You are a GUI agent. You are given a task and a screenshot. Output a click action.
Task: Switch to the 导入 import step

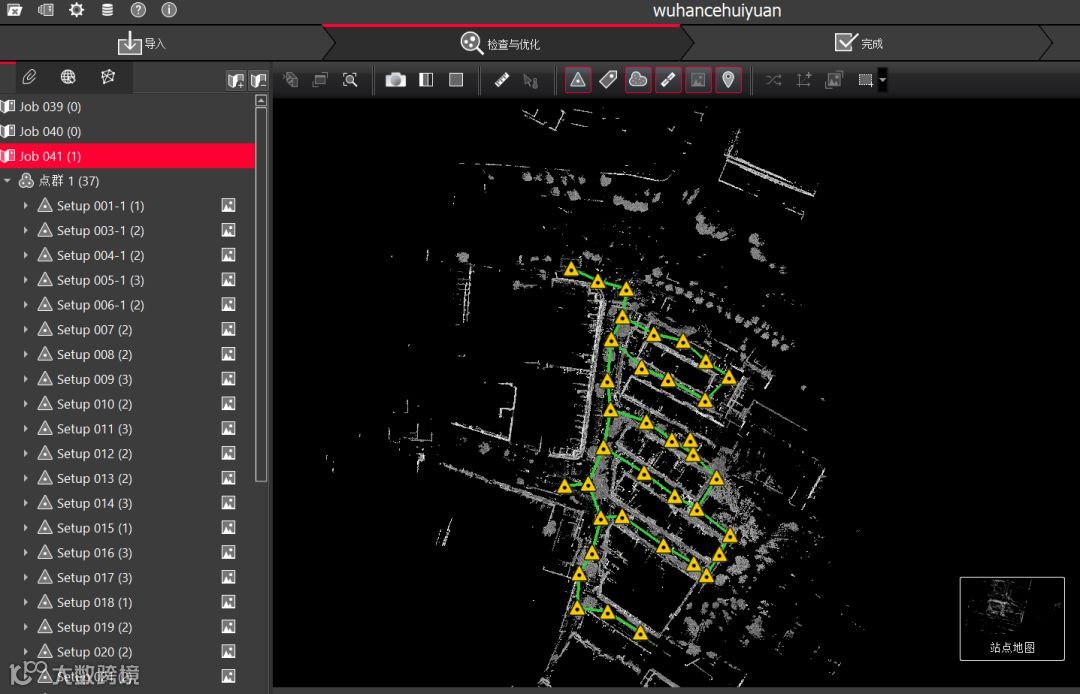pos(142,43)
